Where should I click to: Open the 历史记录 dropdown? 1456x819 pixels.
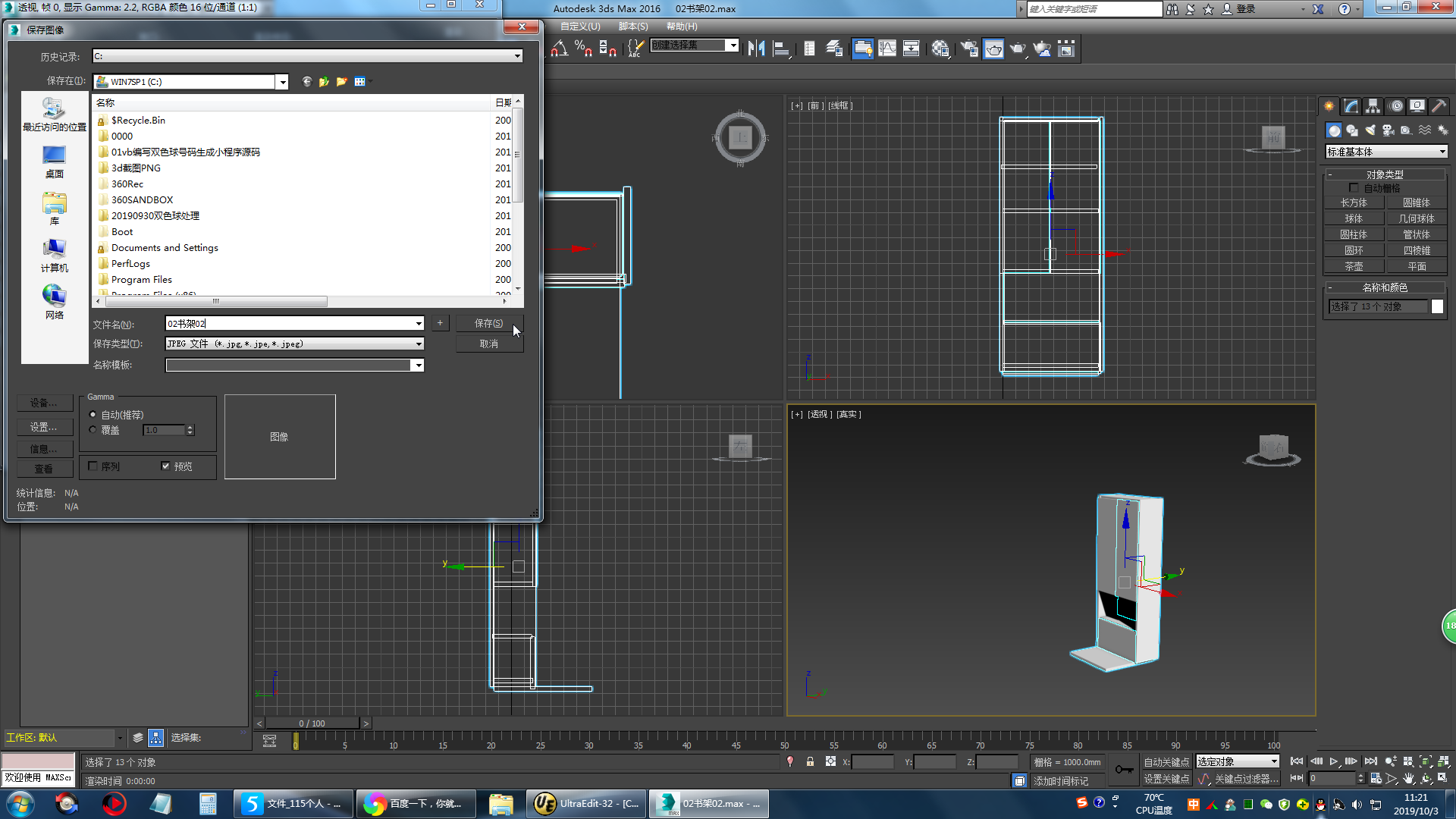(517, 56)
